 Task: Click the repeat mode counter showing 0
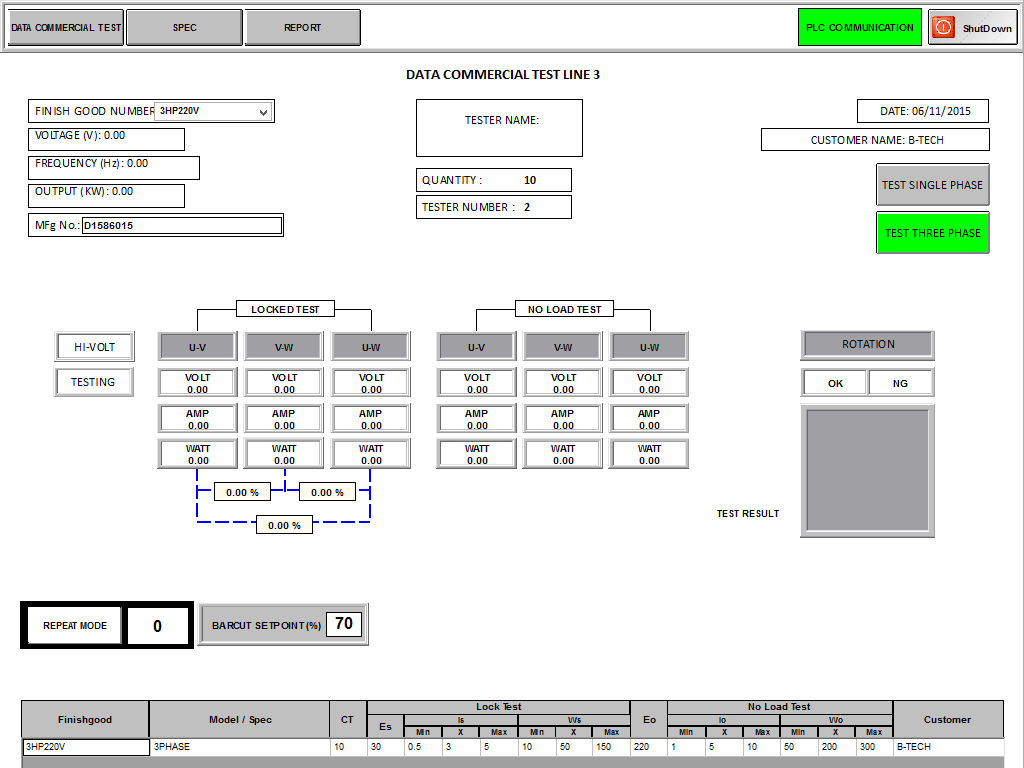[x=157, y=626]
